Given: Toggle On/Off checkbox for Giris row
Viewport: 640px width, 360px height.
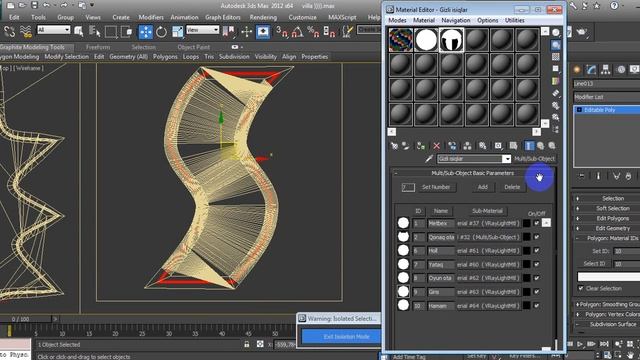Looking at the screenshot, I should 537,292.
